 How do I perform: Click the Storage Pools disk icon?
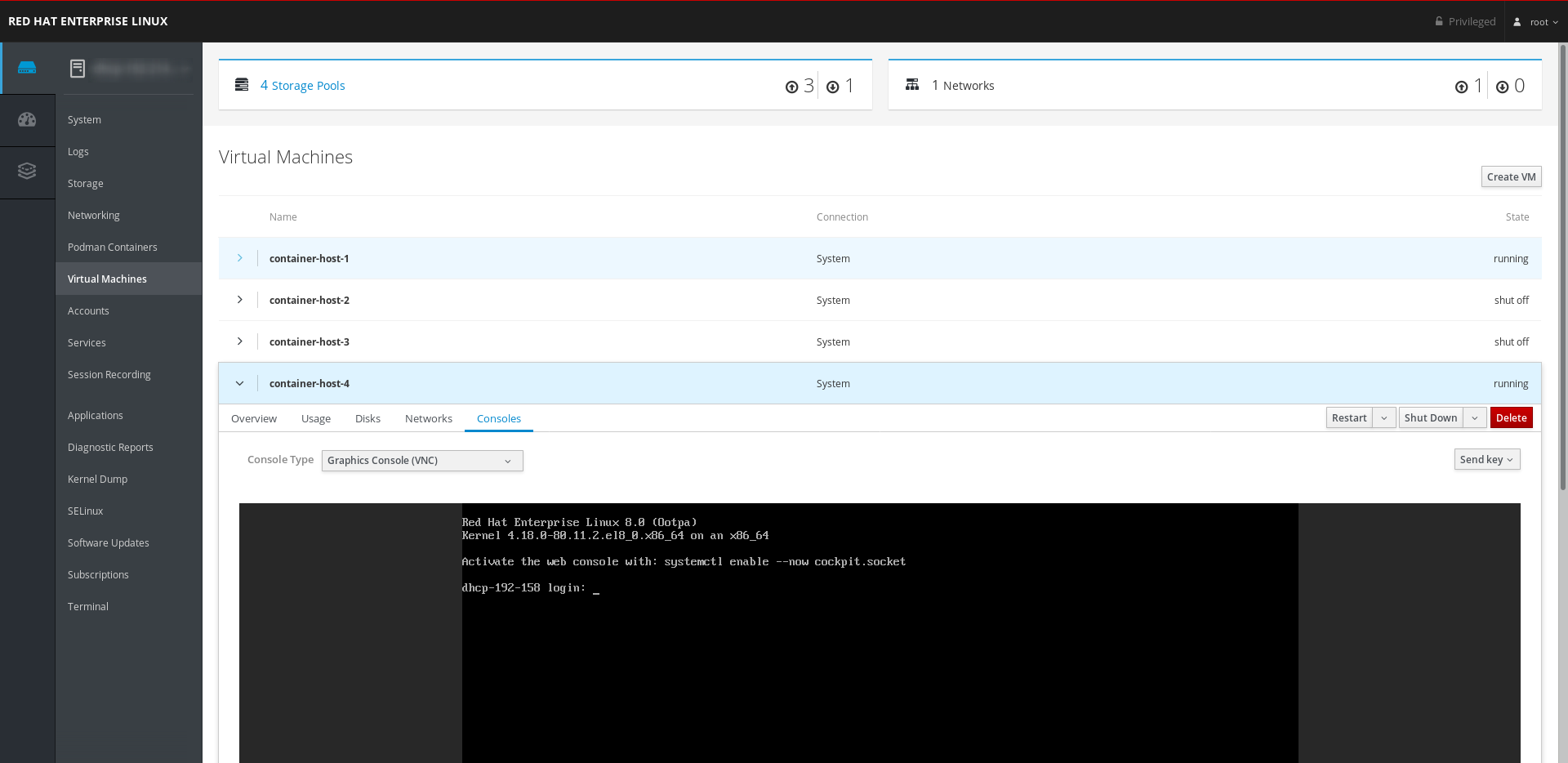[x=242, y=85]
